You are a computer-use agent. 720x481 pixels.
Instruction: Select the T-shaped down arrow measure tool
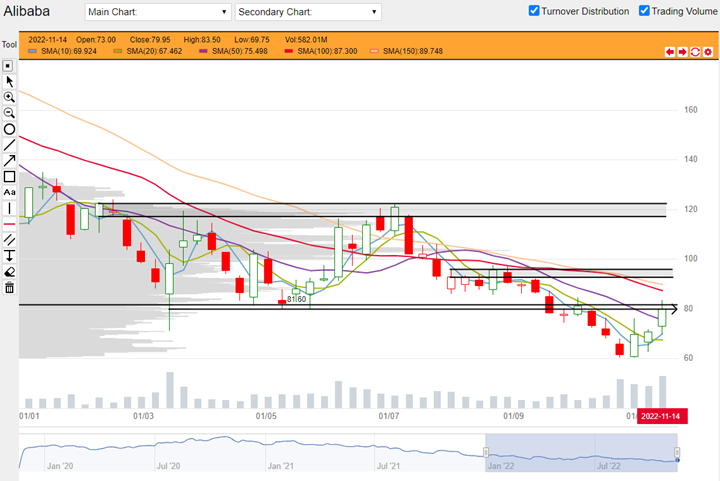point(9,256)
